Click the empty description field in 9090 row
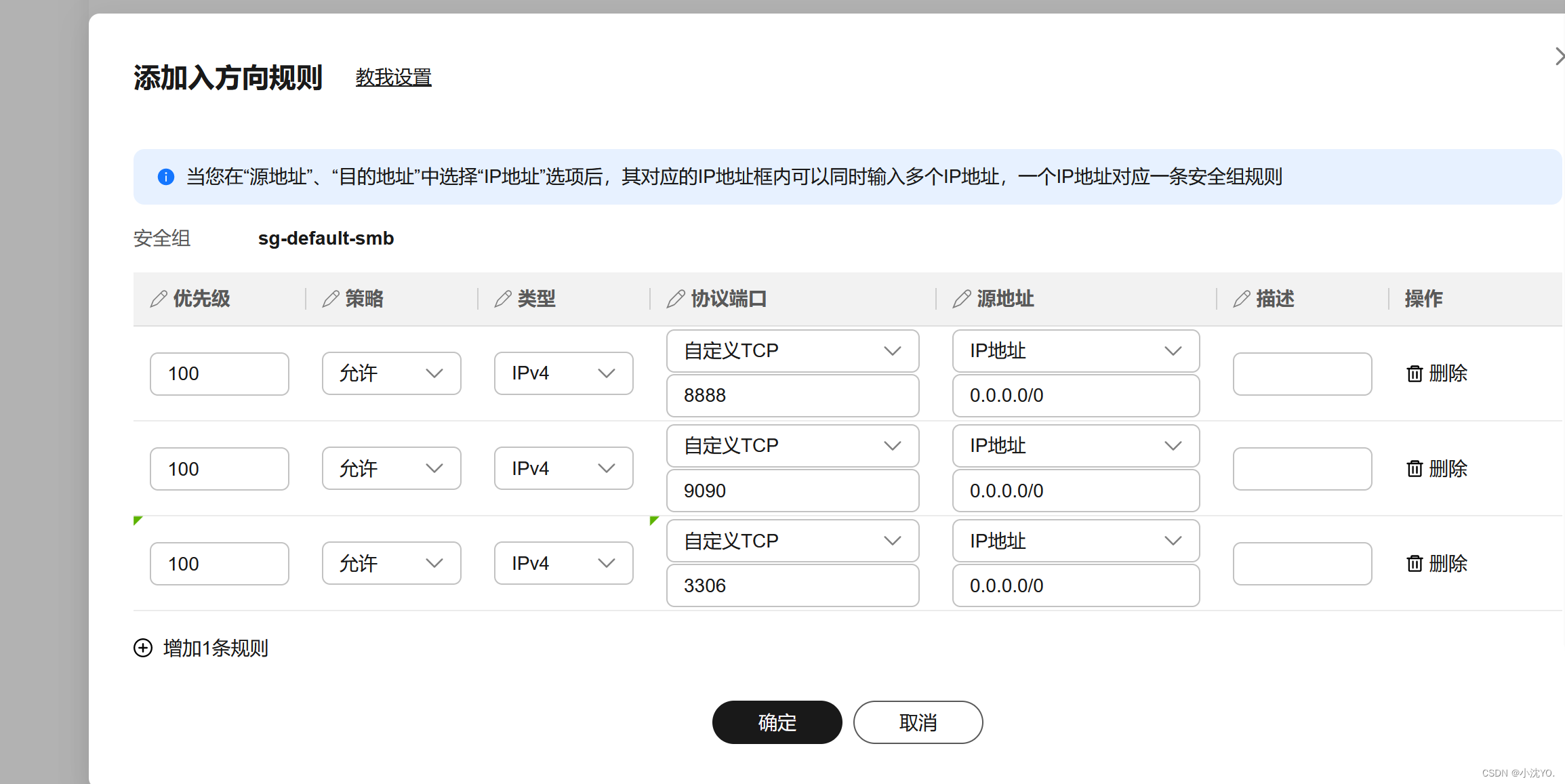 tap(1303, 468)
